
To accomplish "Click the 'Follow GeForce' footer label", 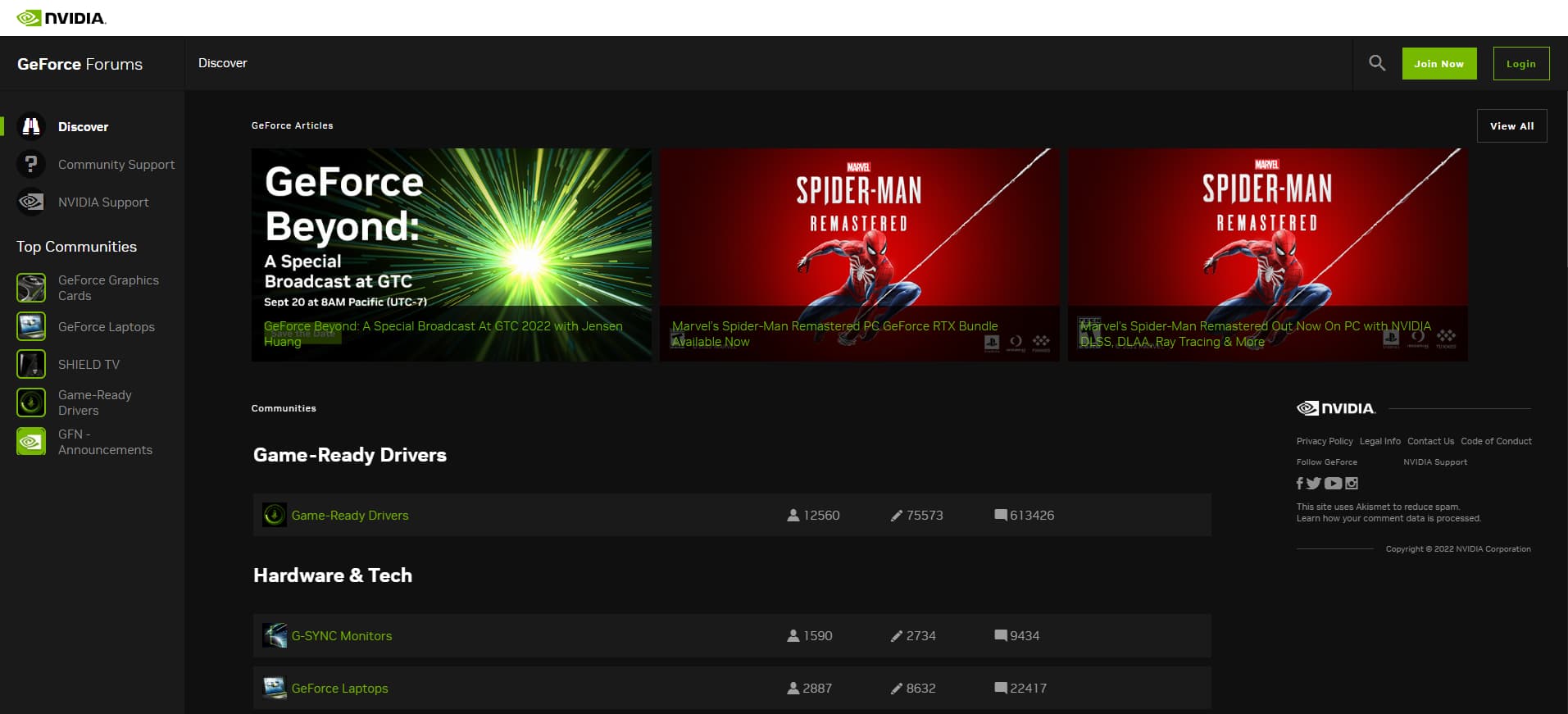I will coord(1327,462).
